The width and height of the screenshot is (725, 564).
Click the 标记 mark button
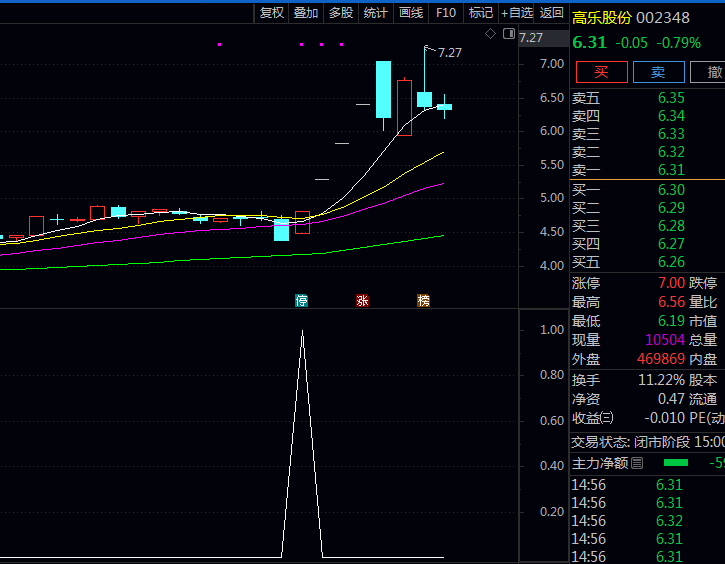[481, 13]
